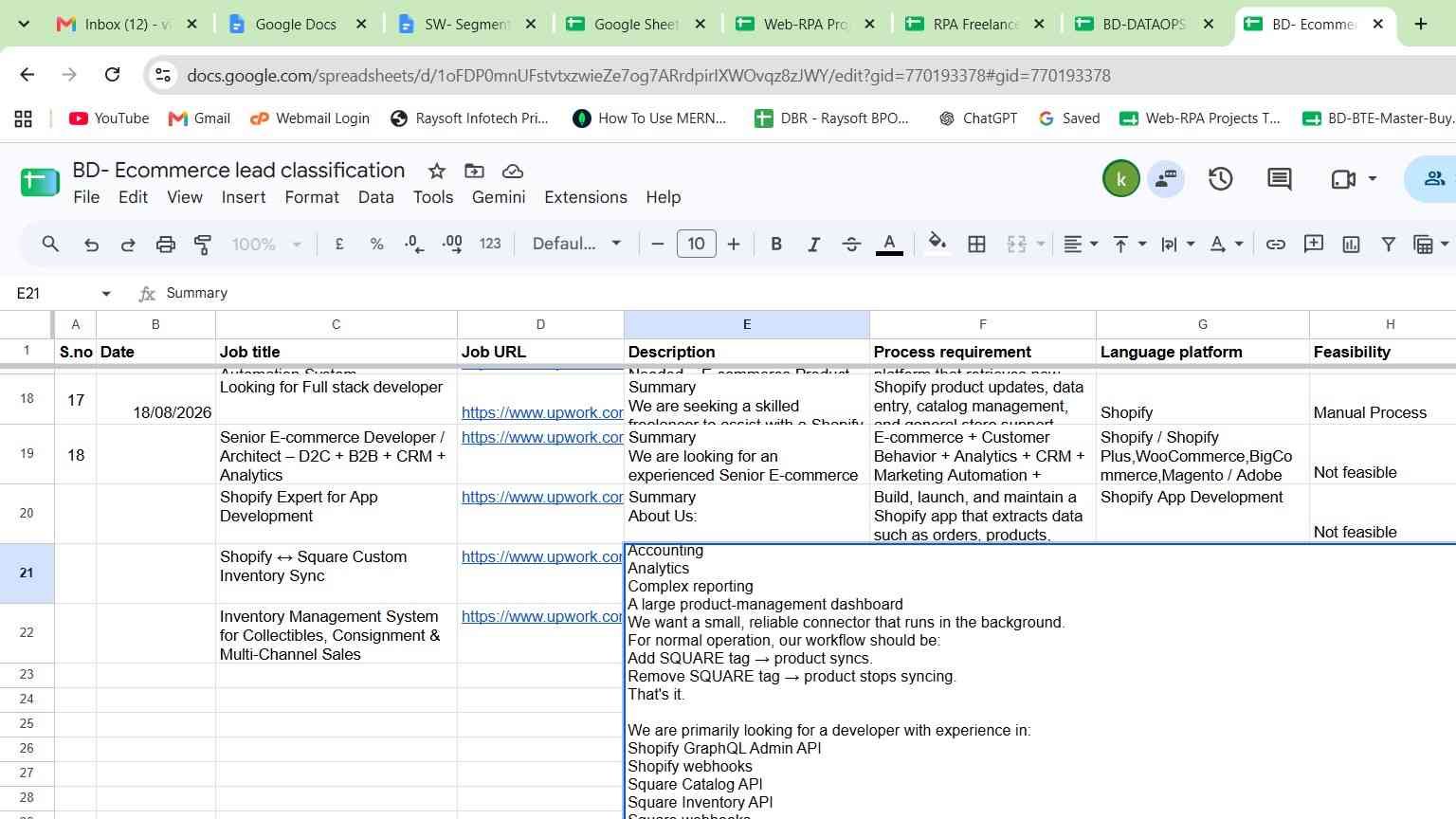The width and height of the screenshot is (1456, 819).
Task: Expand the Name box dropdown arrow
Action: click(106, 294)
